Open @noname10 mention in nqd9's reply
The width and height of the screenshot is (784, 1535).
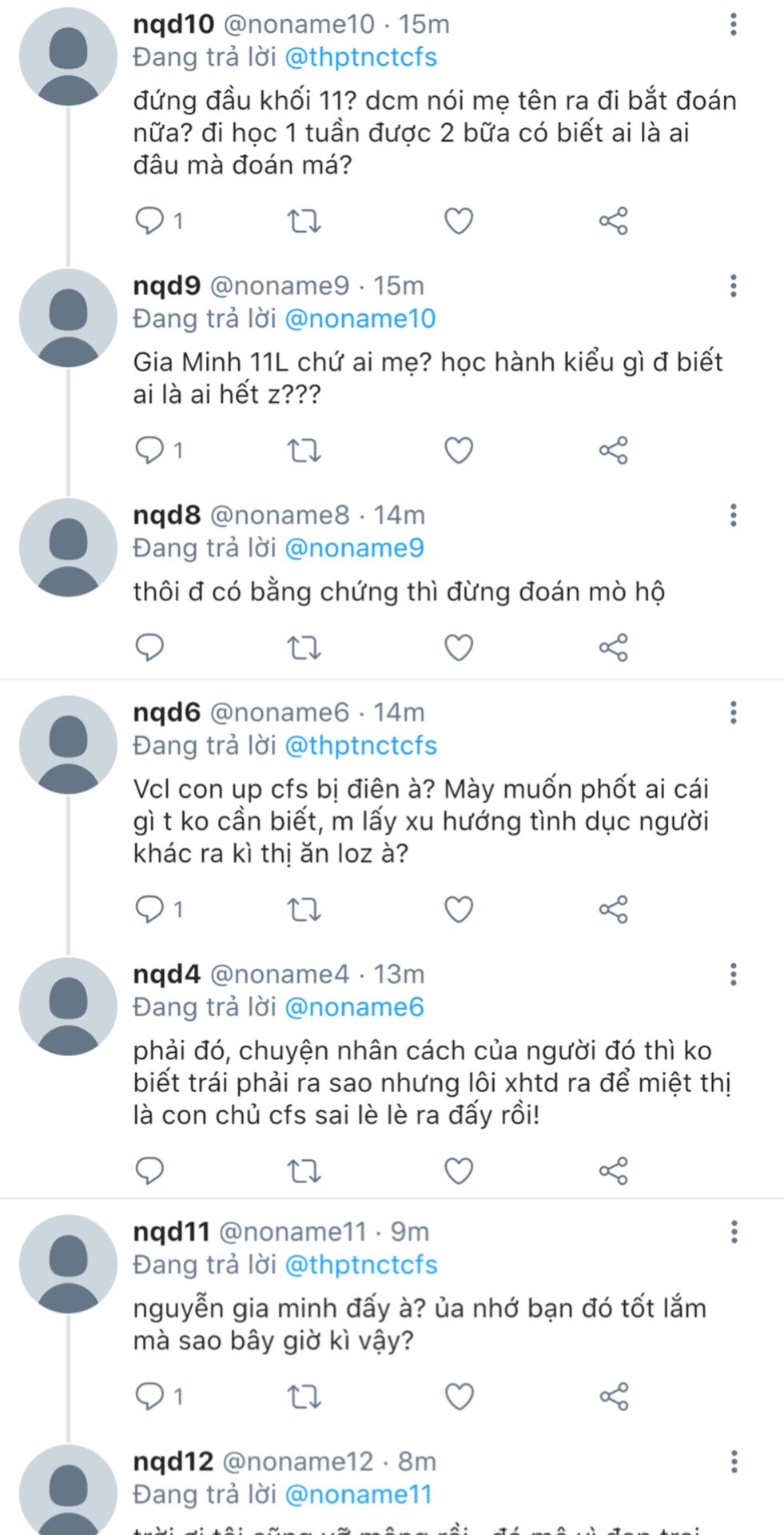(360, 319)
